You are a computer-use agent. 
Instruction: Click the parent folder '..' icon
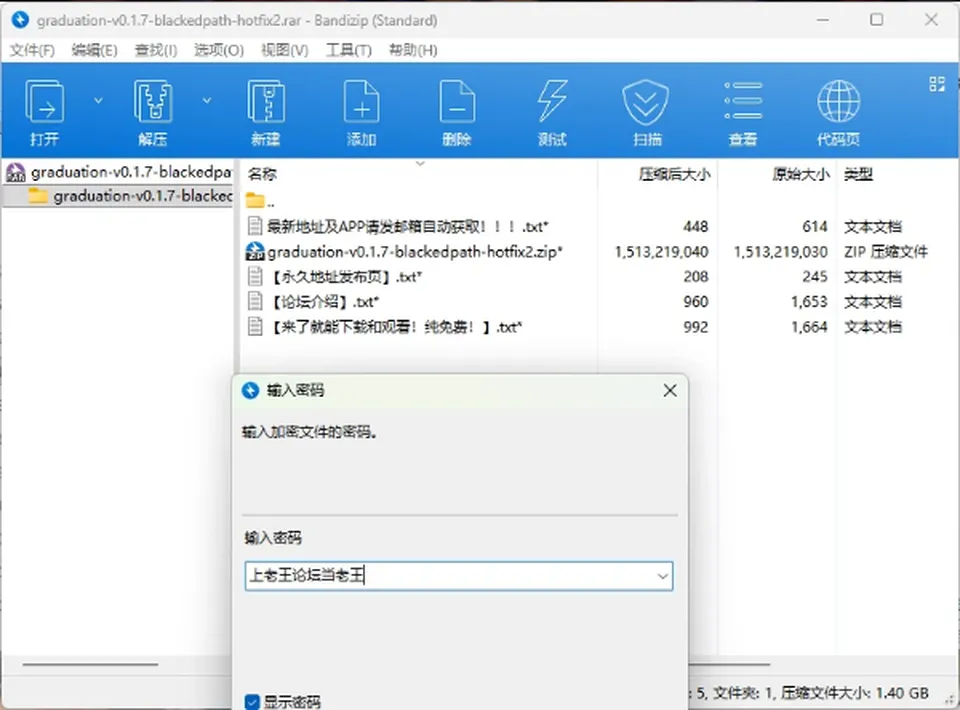[255, 200]
